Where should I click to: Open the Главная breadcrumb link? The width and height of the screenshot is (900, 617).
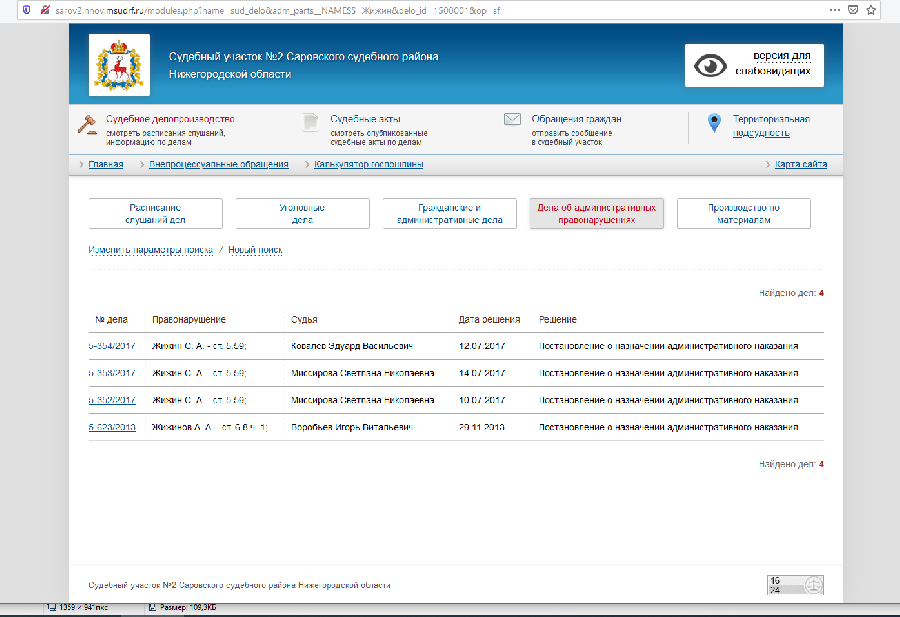[106, 164]
